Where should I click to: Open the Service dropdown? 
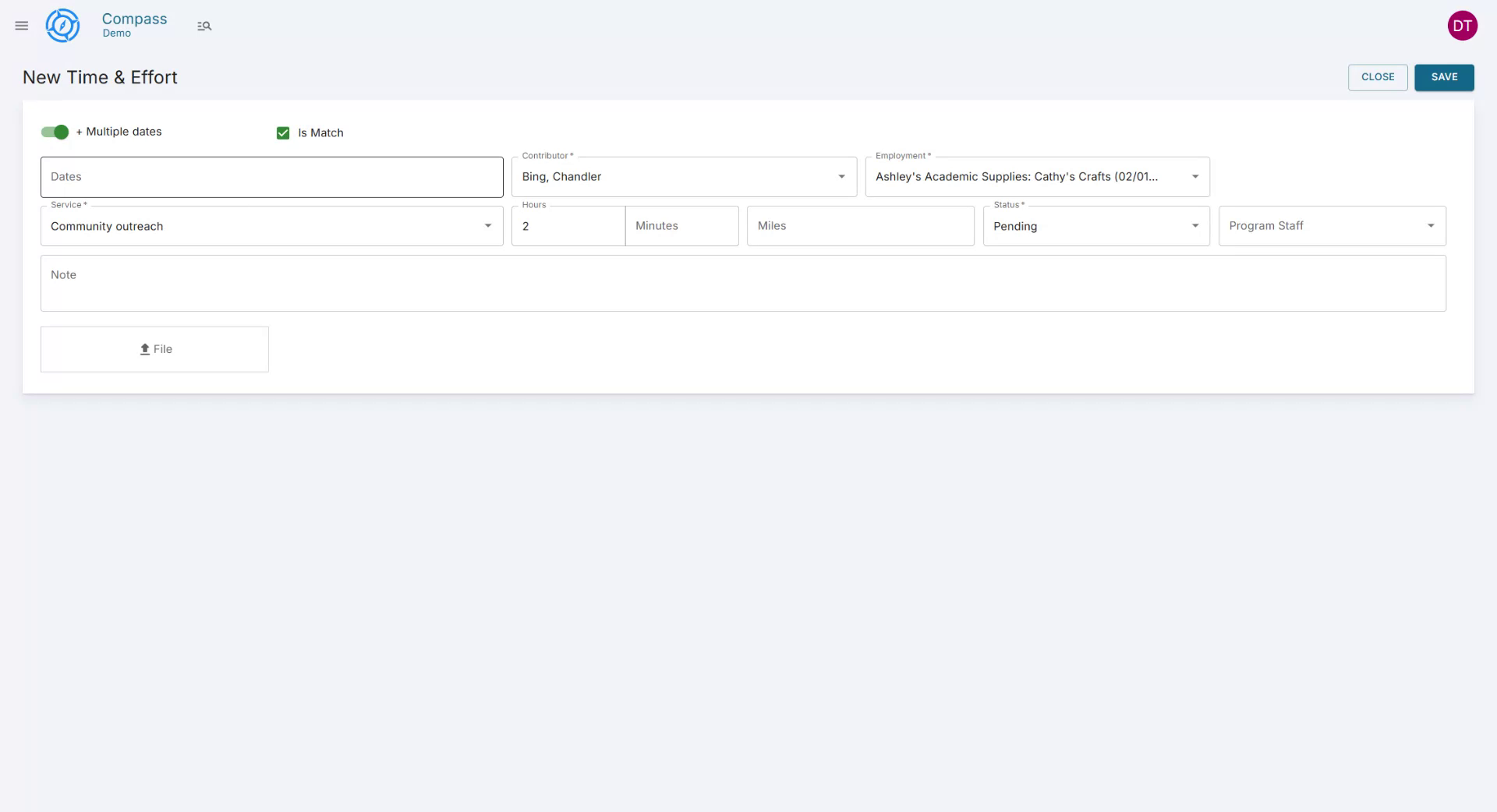[x=488, y=226]
